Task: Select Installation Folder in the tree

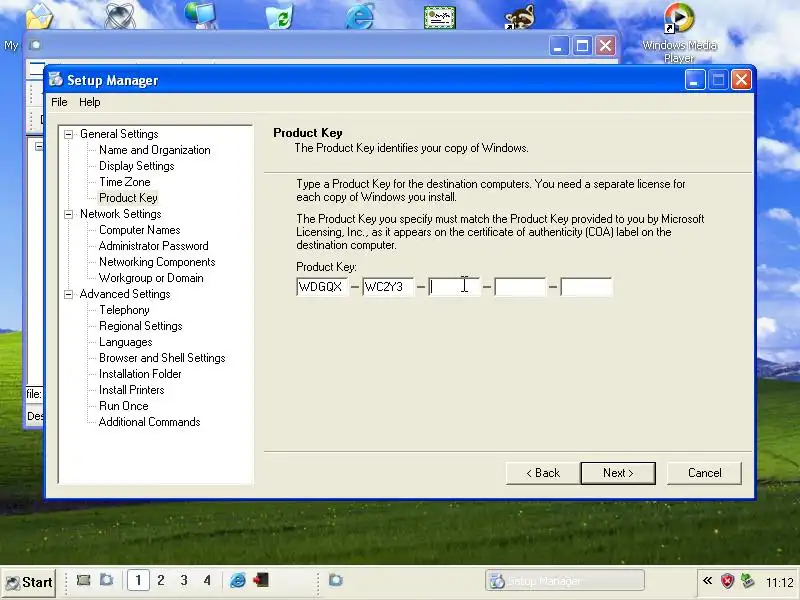Action: (x=140, y=374)
